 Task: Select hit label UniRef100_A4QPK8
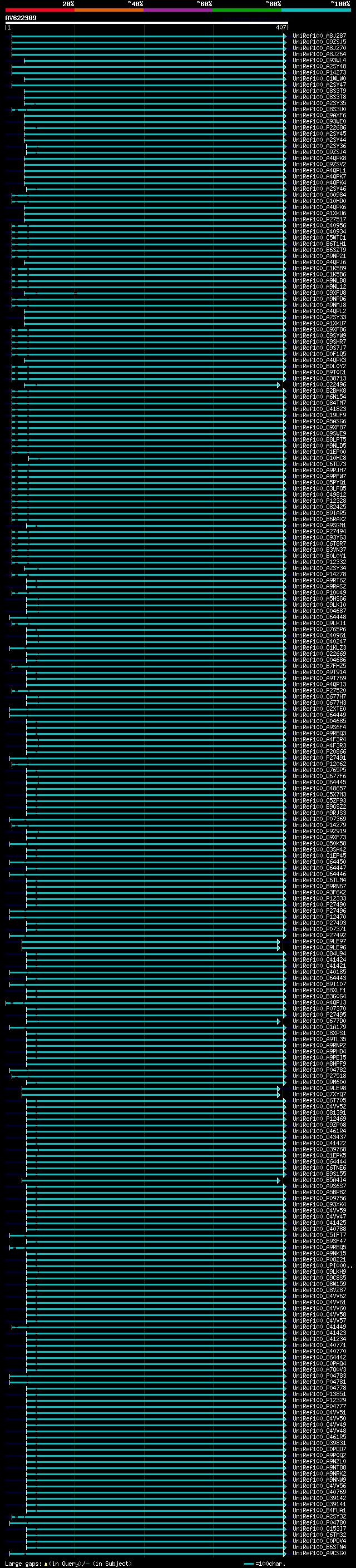coord(319,159)
